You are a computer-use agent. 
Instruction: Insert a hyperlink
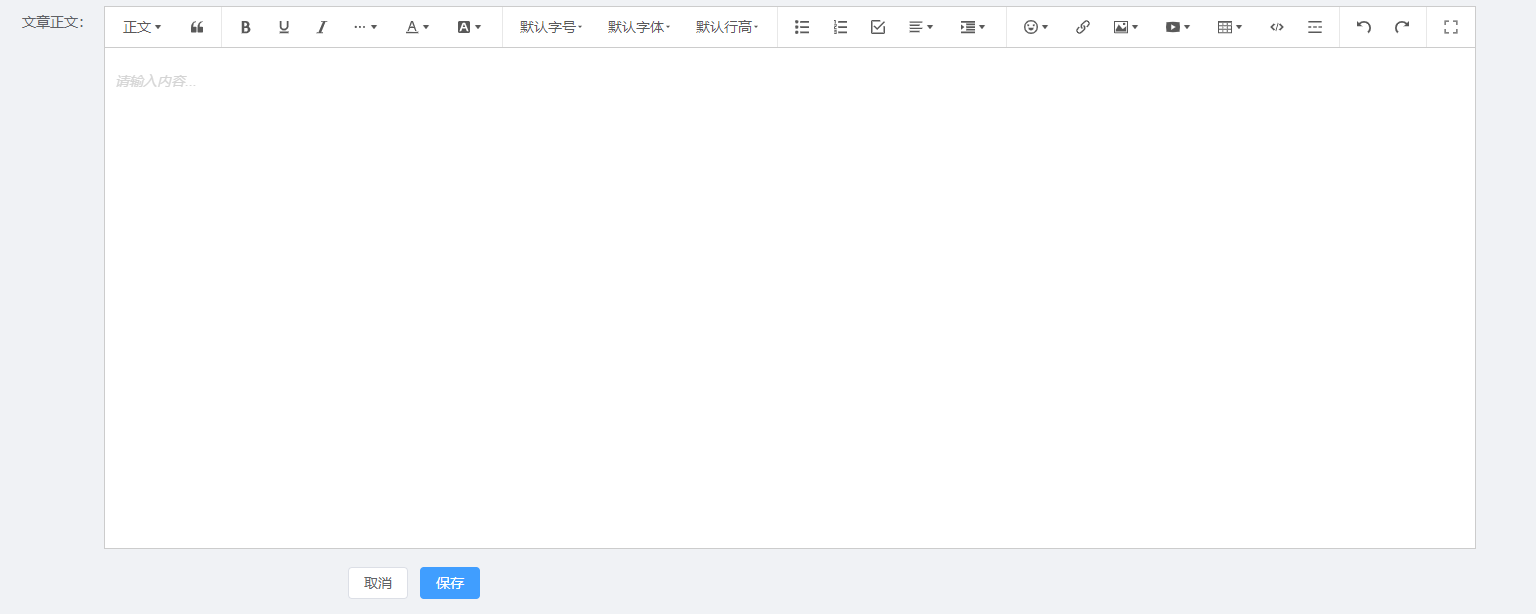1083,27
